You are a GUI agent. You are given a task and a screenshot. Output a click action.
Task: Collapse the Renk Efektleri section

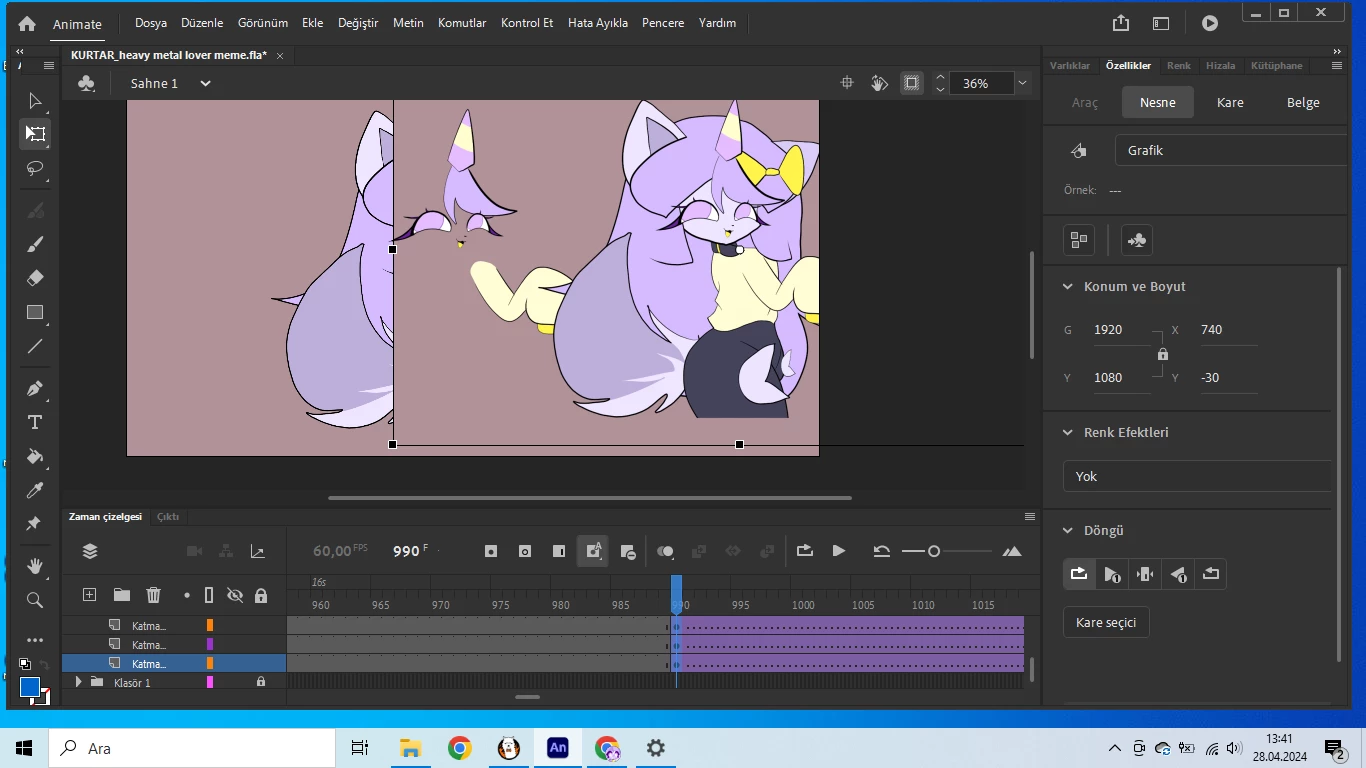pos(1067,432)
